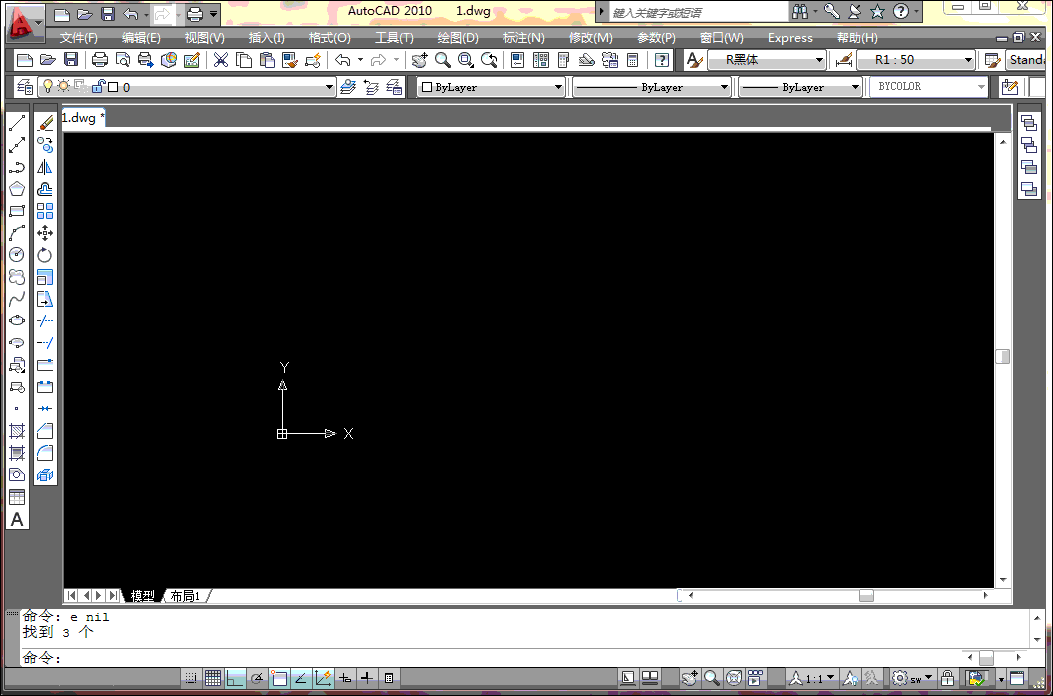This screenshot has height=696, width=1053.
Task: Select the Polygon draw tool
Action: 17,189
